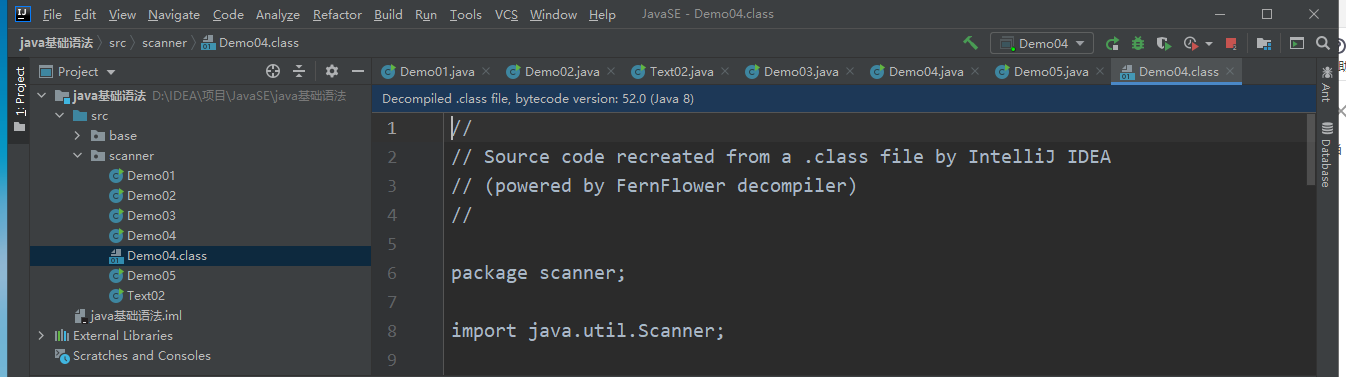Image resolution: width=1346 pixels, height=377 pixels.
Task: Toggle the Database side tool window
Action: click(1327, 154)
